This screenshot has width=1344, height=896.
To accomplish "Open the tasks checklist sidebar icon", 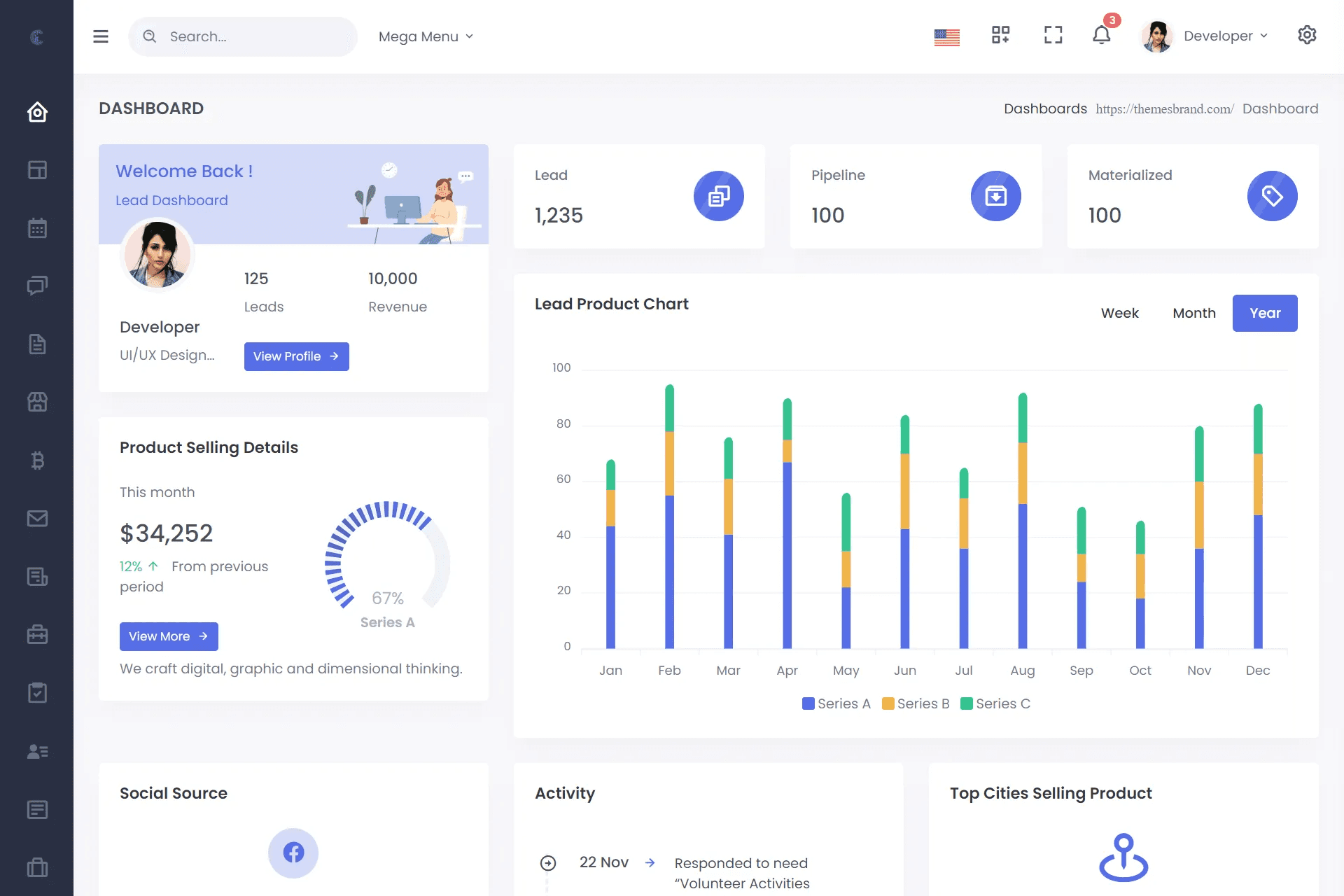I will [37, 693].
